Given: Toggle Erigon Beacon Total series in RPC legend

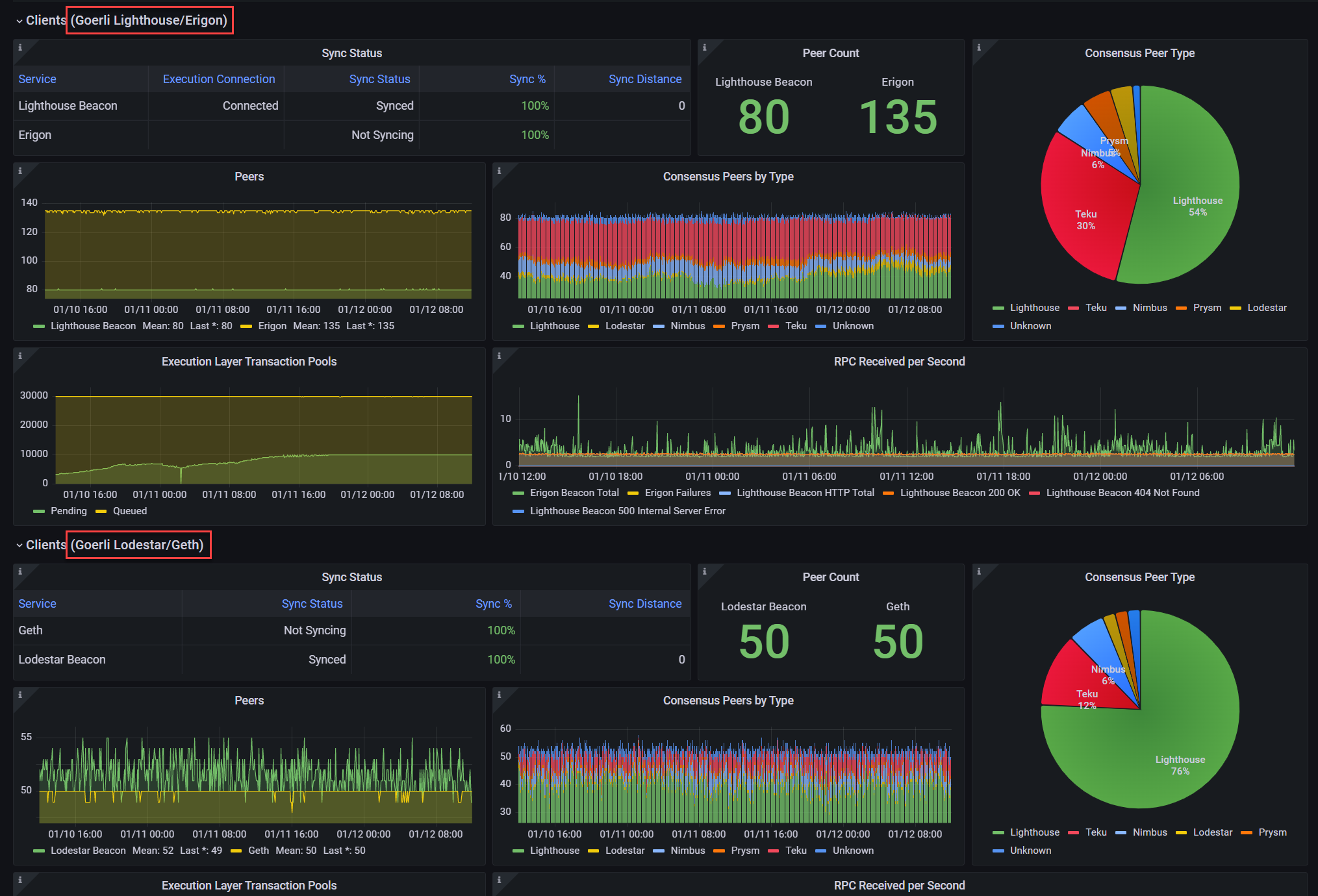Looking at the screenshot, I should [574, 493].
